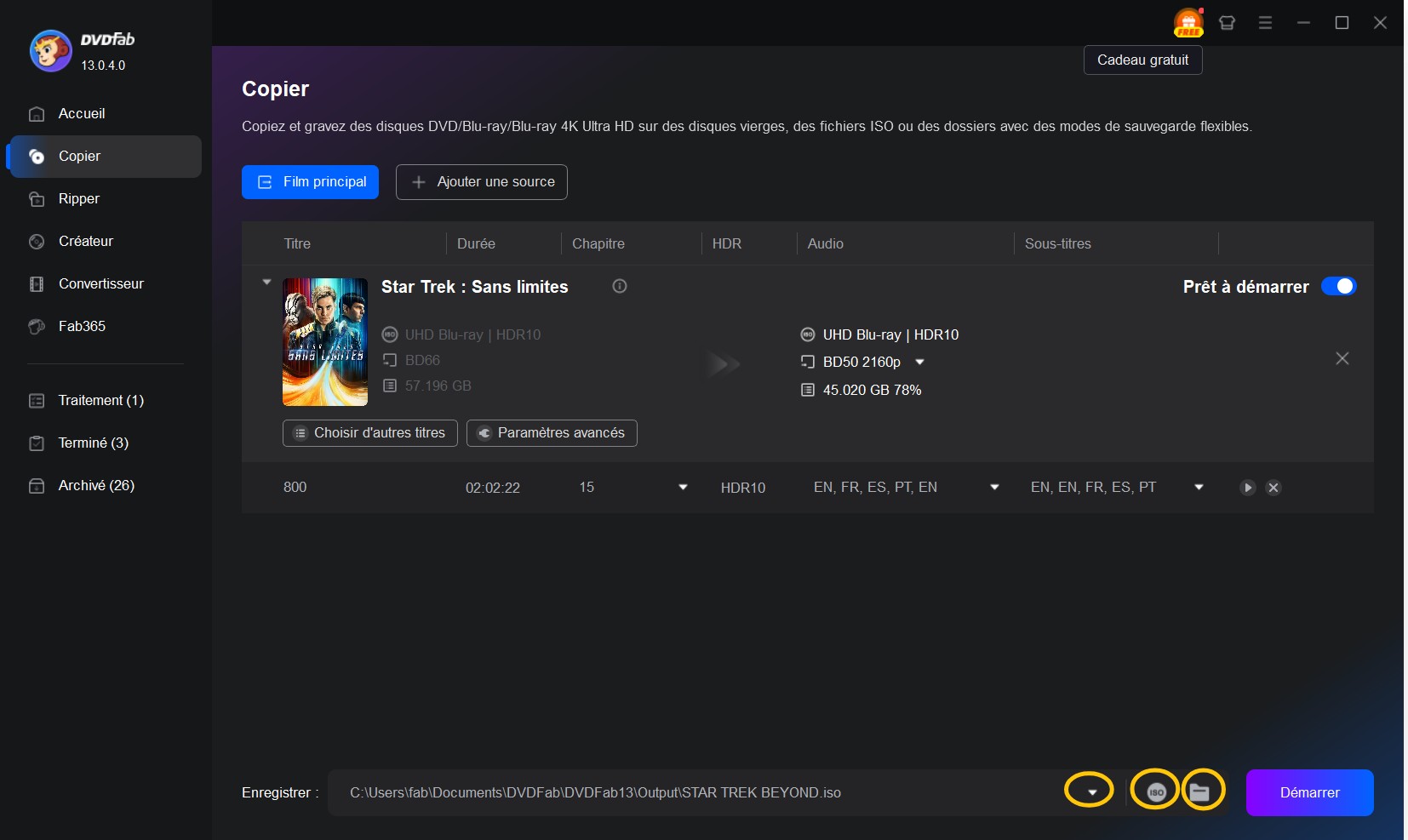Open the Terminé (3) section
The width and height of the screenshot is (1408, 840).
[92, 443]
